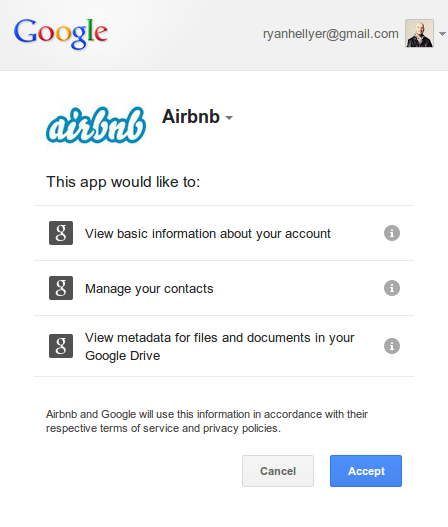Viewport: 448px width, 527px height.
Task: Click the Accept button
Action: 366,471
